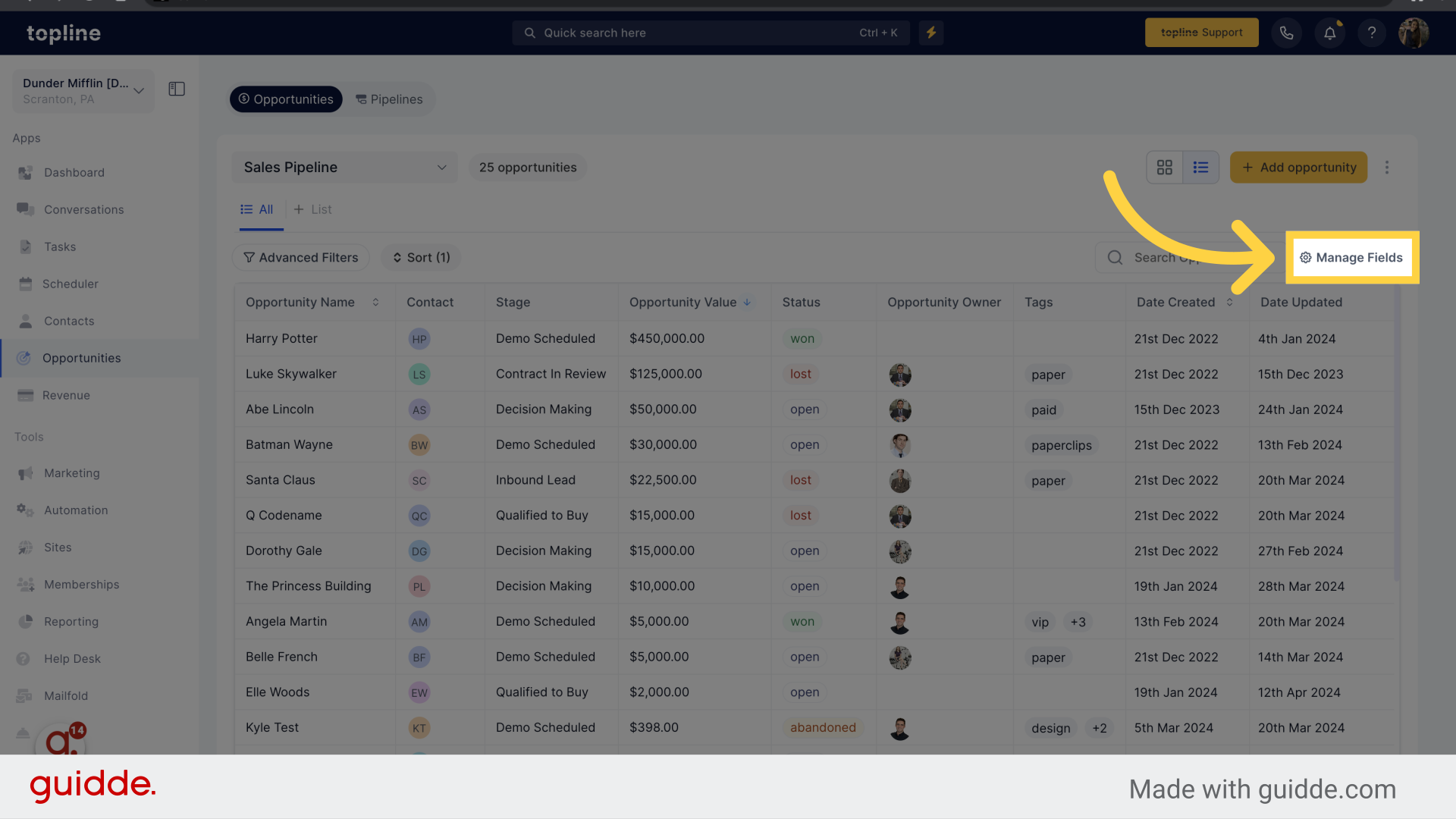Open the Sort (1) dropdown
Viewport: 1456px width, 819px height.
click(x=421, y=258)
